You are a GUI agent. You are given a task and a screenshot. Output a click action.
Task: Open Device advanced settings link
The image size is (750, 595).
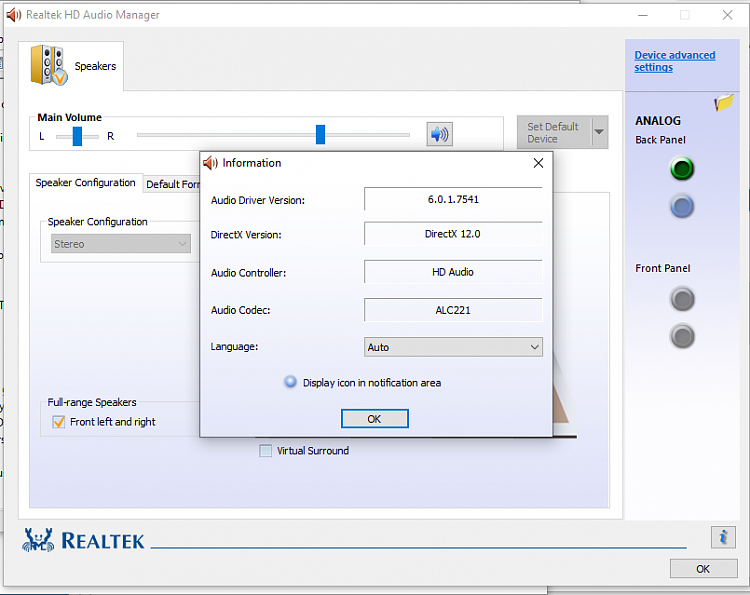pos(674,61)
